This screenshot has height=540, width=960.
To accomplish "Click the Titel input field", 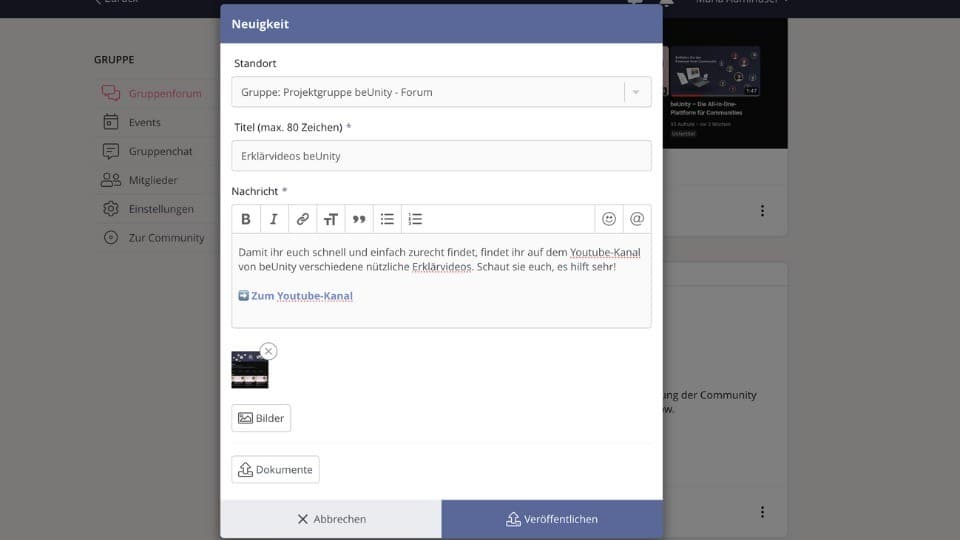I will [441, 156].
